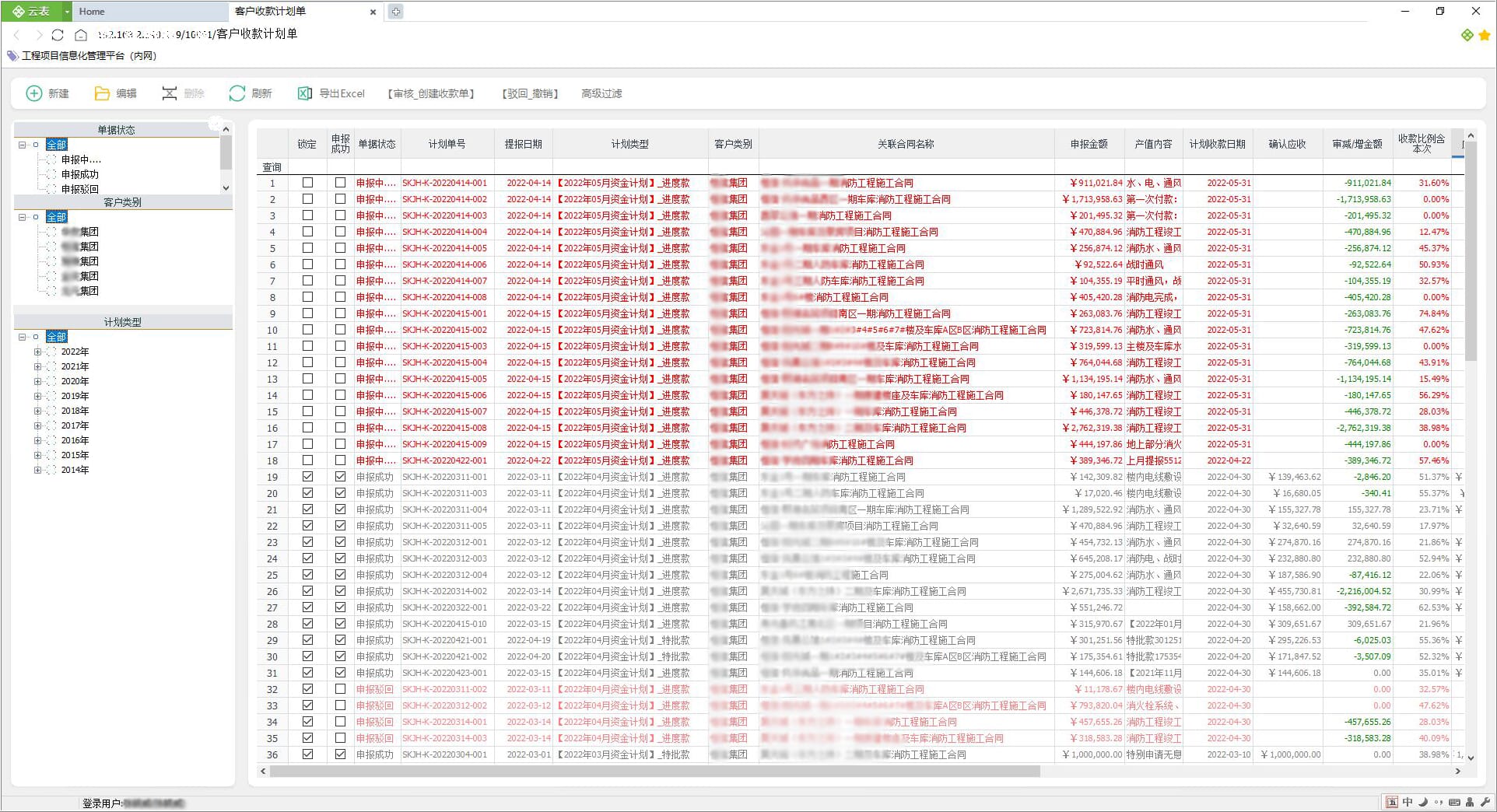Collapse 全部 node under 单据状态
Screen dimensions: 1497x812
(x=23, y=145)
